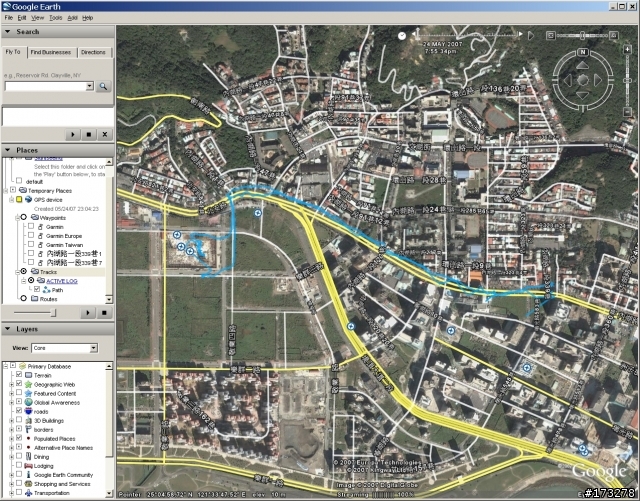The width and height of the screenshot is (640, 501).
Task: Play the search results tour
Action: (73, 134)
